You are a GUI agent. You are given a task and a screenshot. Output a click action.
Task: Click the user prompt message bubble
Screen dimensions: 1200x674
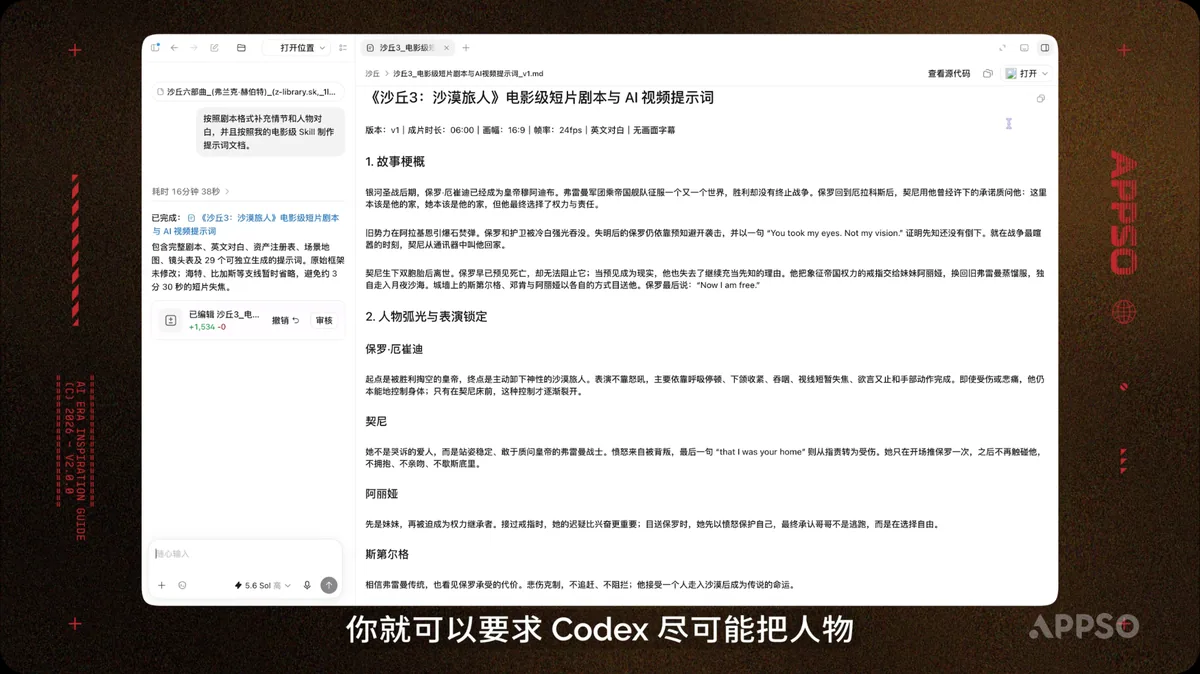[x=269, y=131]
